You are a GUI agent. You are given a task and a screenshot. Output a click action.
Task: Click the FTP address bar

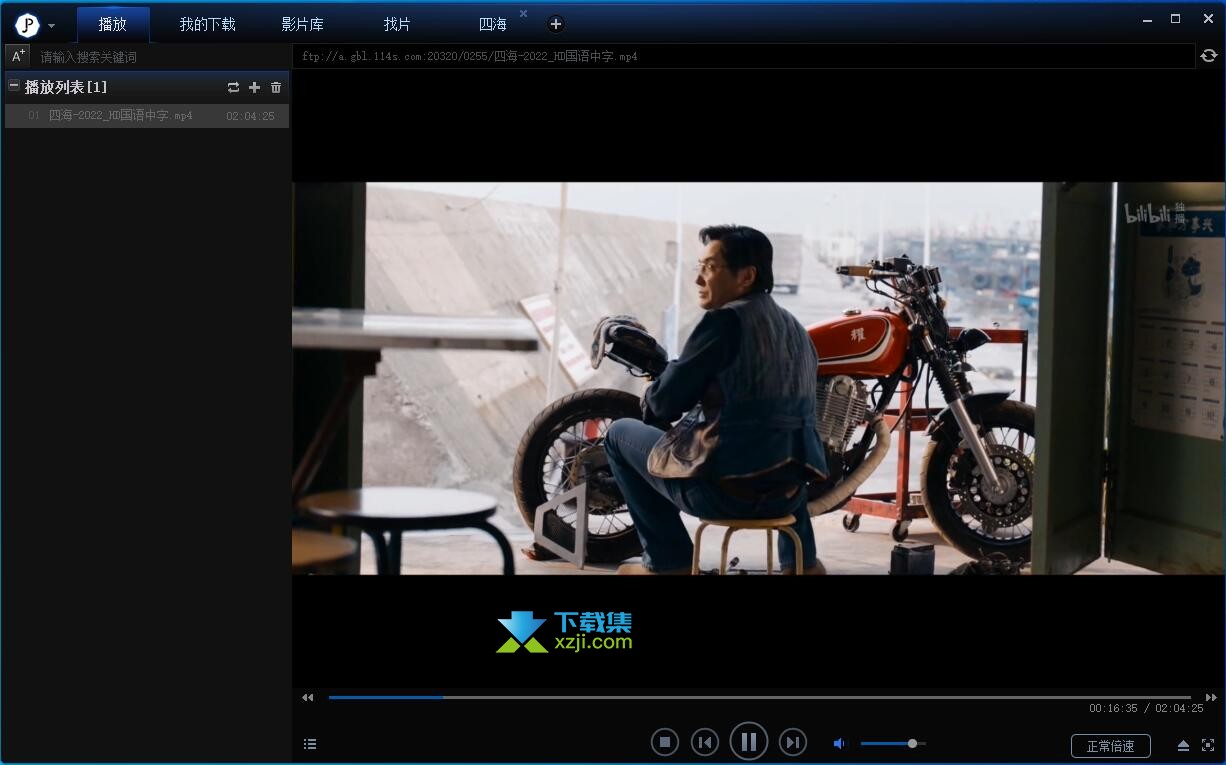tap(743, 56)
